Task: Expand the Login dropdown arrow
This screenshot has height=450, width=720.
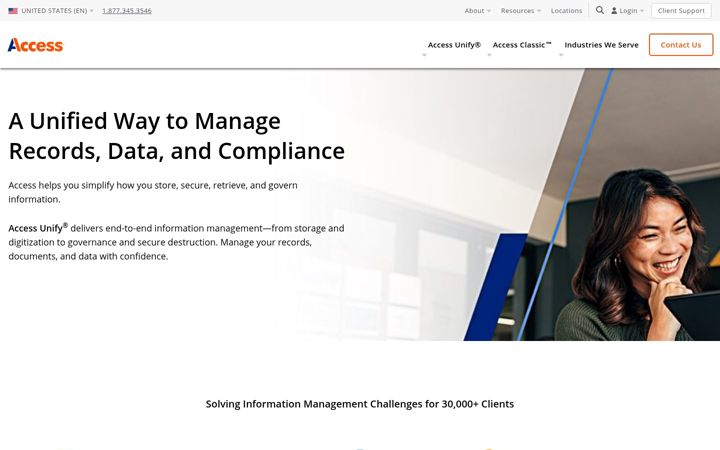Action: (642, 11)
